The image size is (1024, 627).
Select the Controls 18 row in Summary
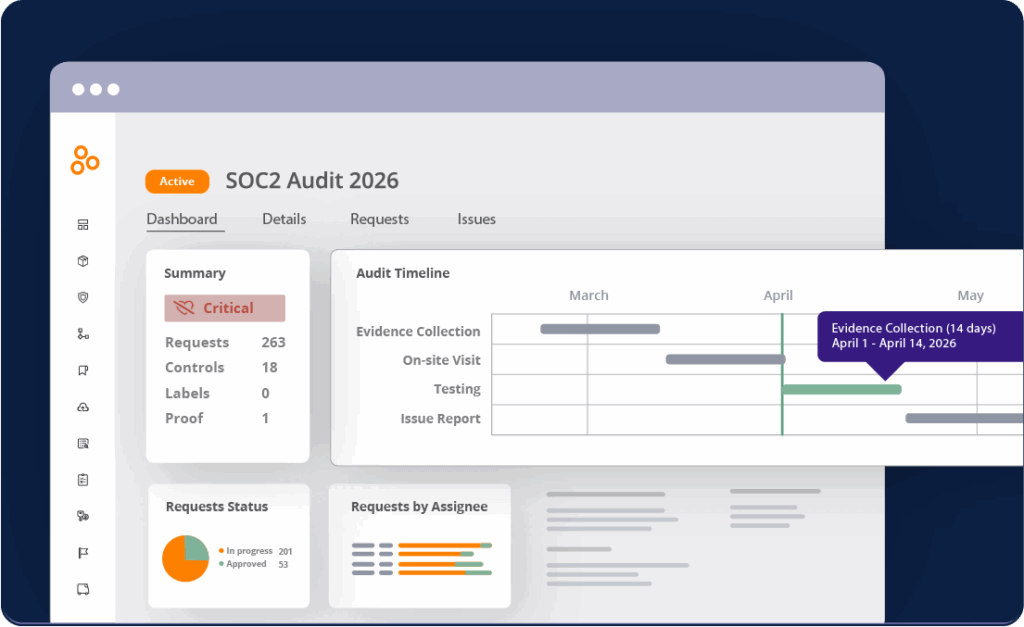pyautogui.click(x=221, y=367)
